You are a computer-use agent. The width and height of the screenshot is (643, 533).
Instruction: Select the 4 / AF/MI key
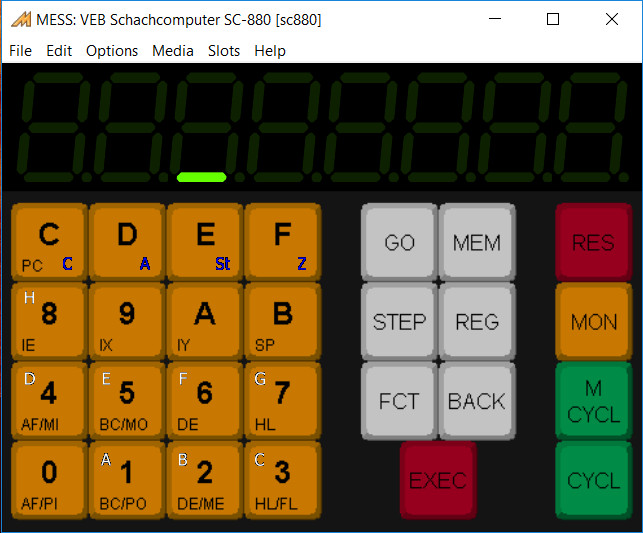point(49,401)
